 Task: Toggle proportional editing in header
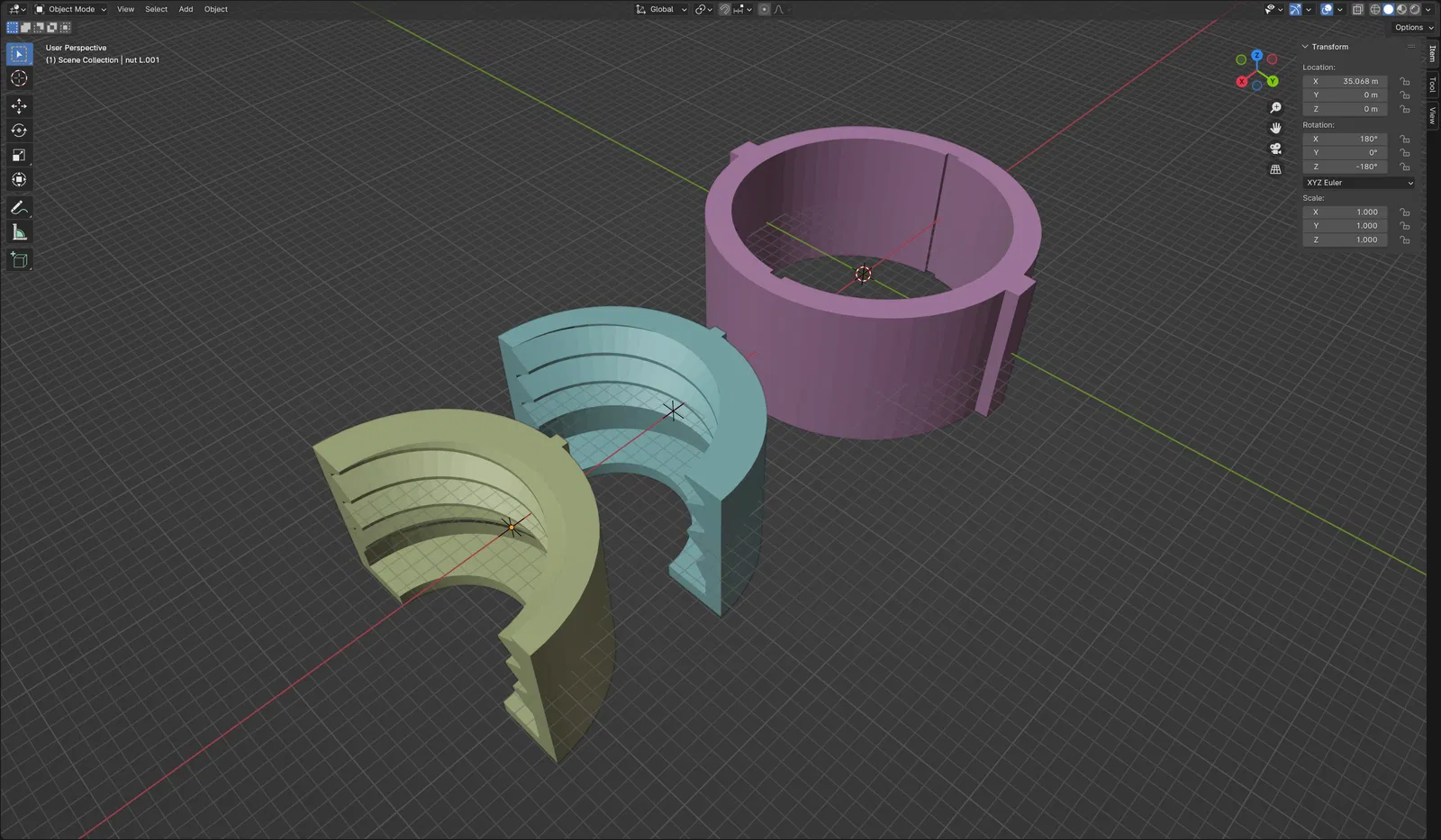point(764,9)
